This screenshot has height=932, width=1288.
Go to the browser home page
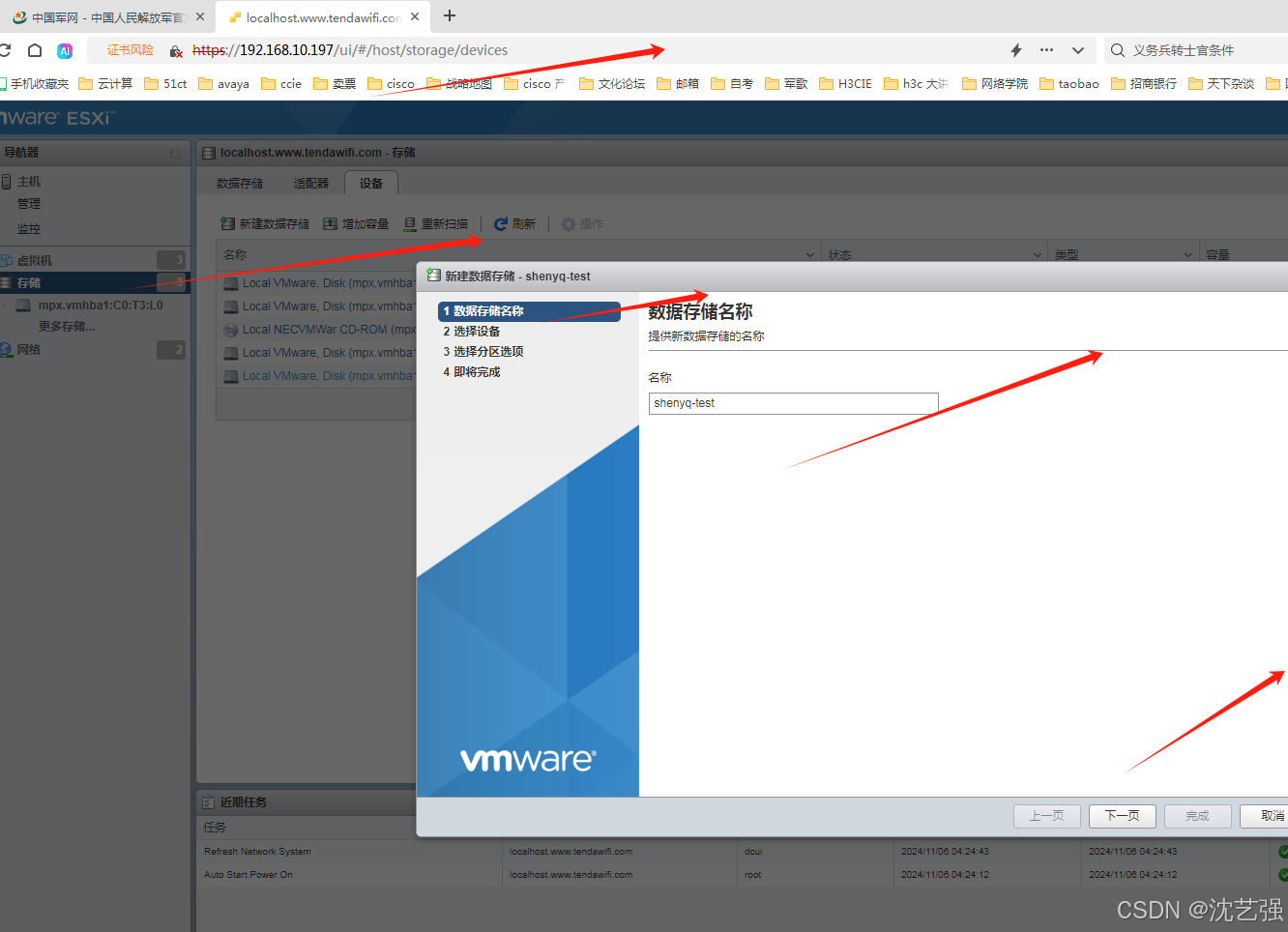click(x=35, y=50)
